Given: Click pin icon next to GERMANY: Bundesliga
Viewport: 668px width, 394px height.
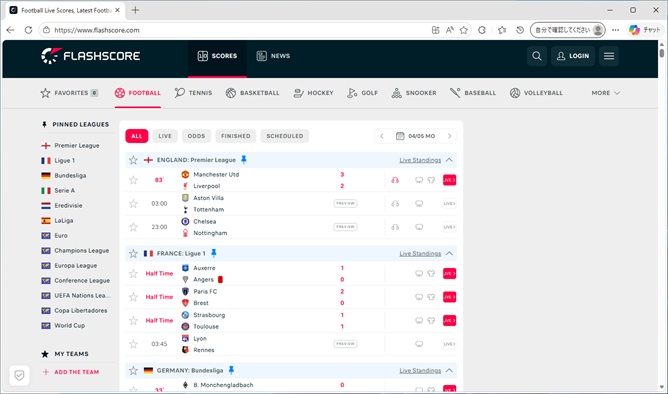Looking at the screenshot, I should click(x=231, y=370).
